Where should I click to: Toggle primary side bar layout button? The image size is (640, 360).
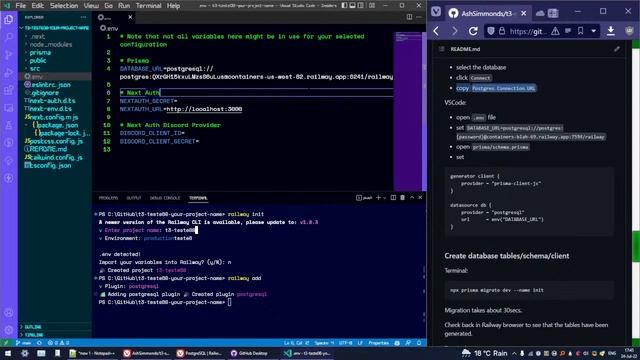click(344, 5)
